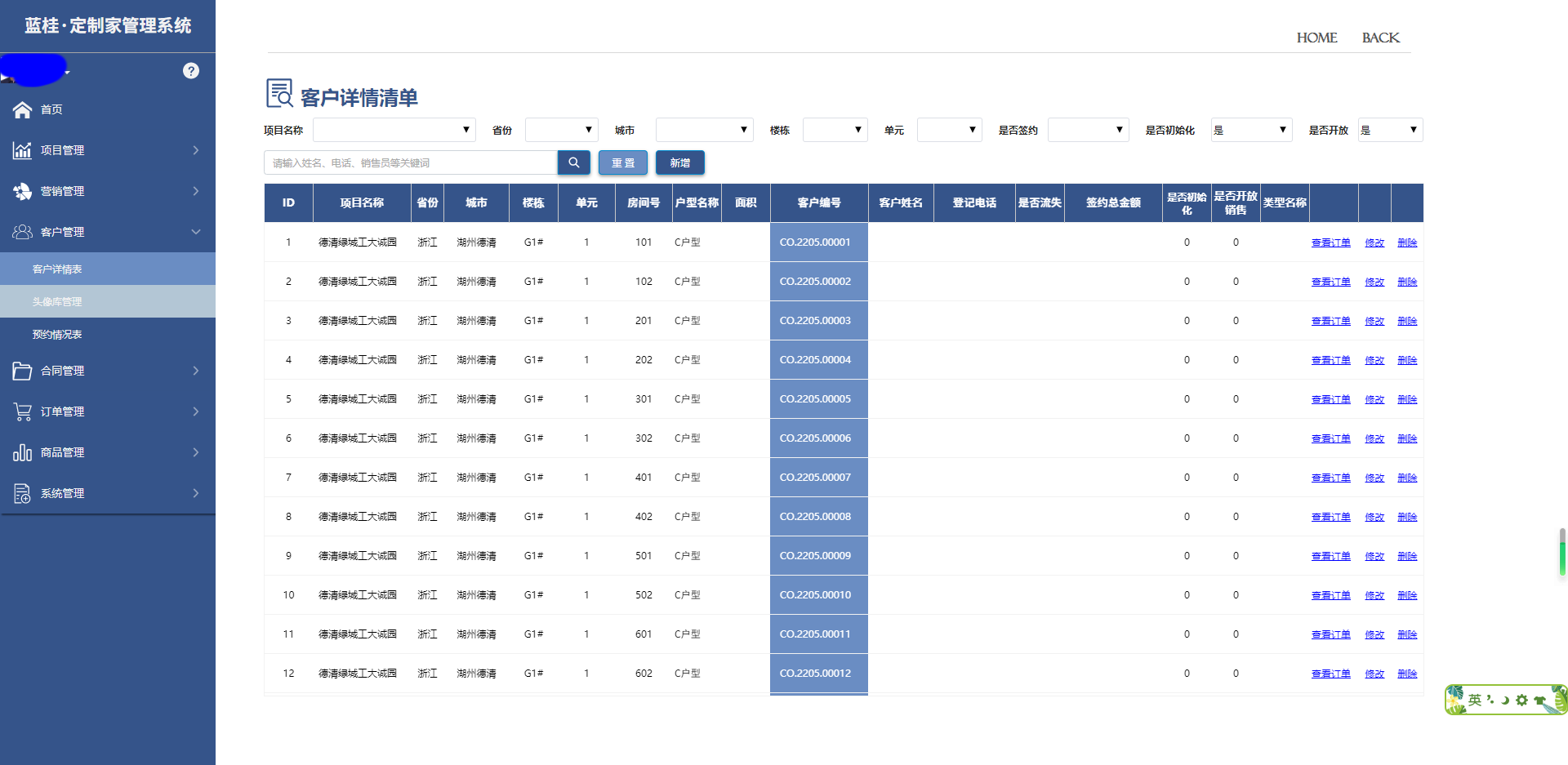Open the 预约情况表 submenu item
The height and width of the screenshot is (765, 1568).
pos(108,334)
